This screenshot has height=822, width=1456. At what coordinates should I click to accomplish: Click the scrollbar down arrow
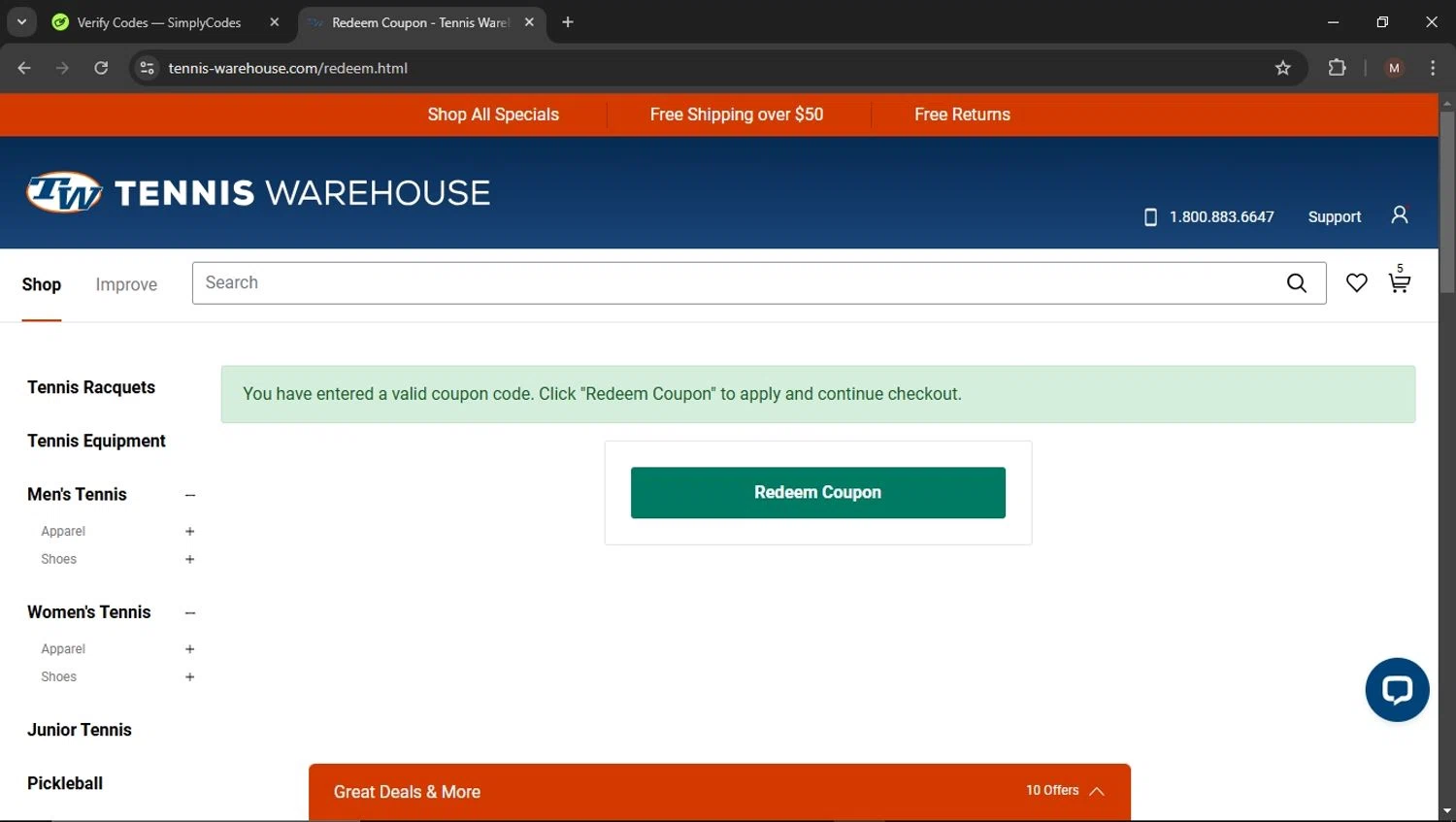[x=1446, y=810]
